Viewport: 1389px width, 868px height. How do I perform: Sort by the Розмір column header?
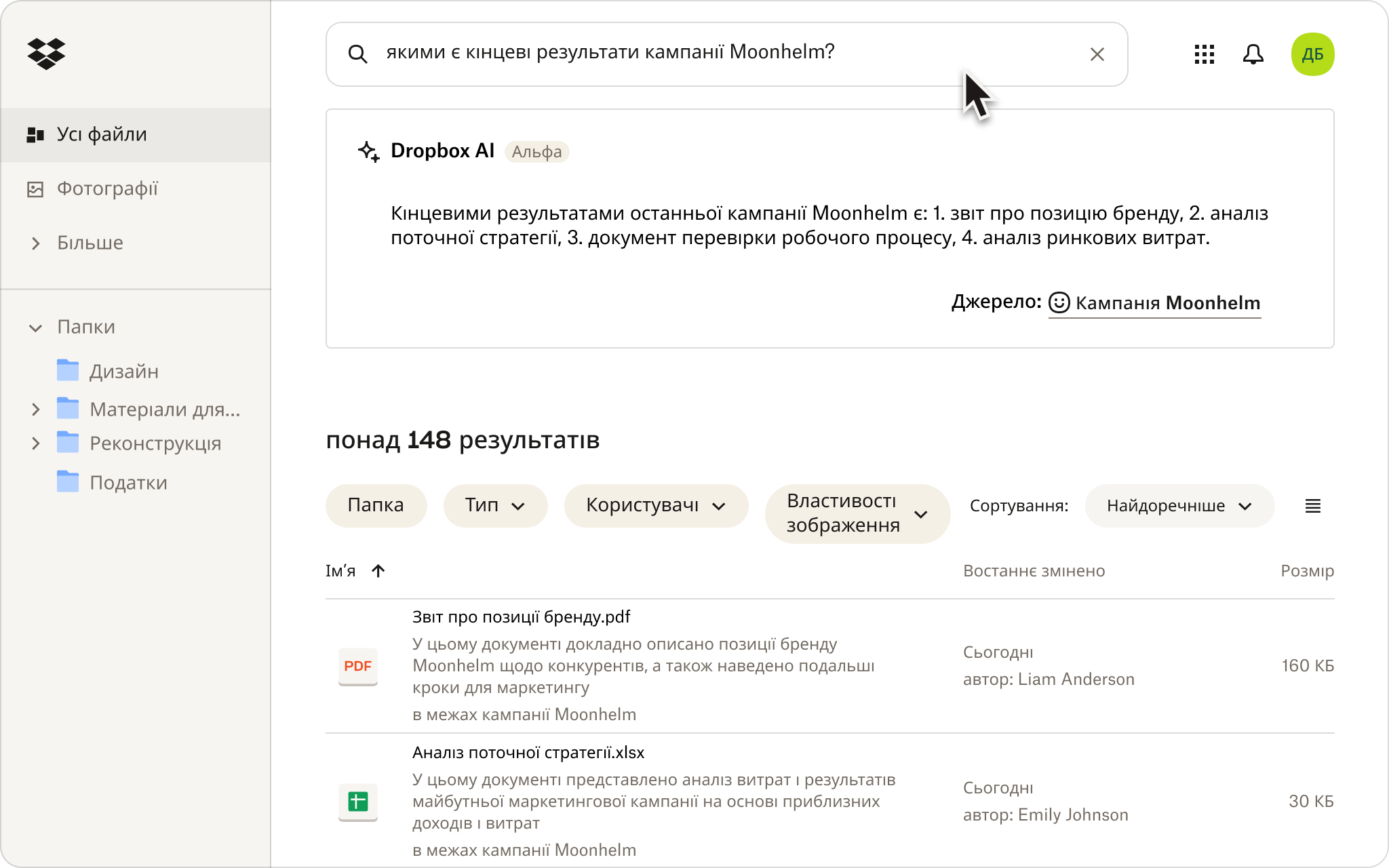(x=1307, y=571)
